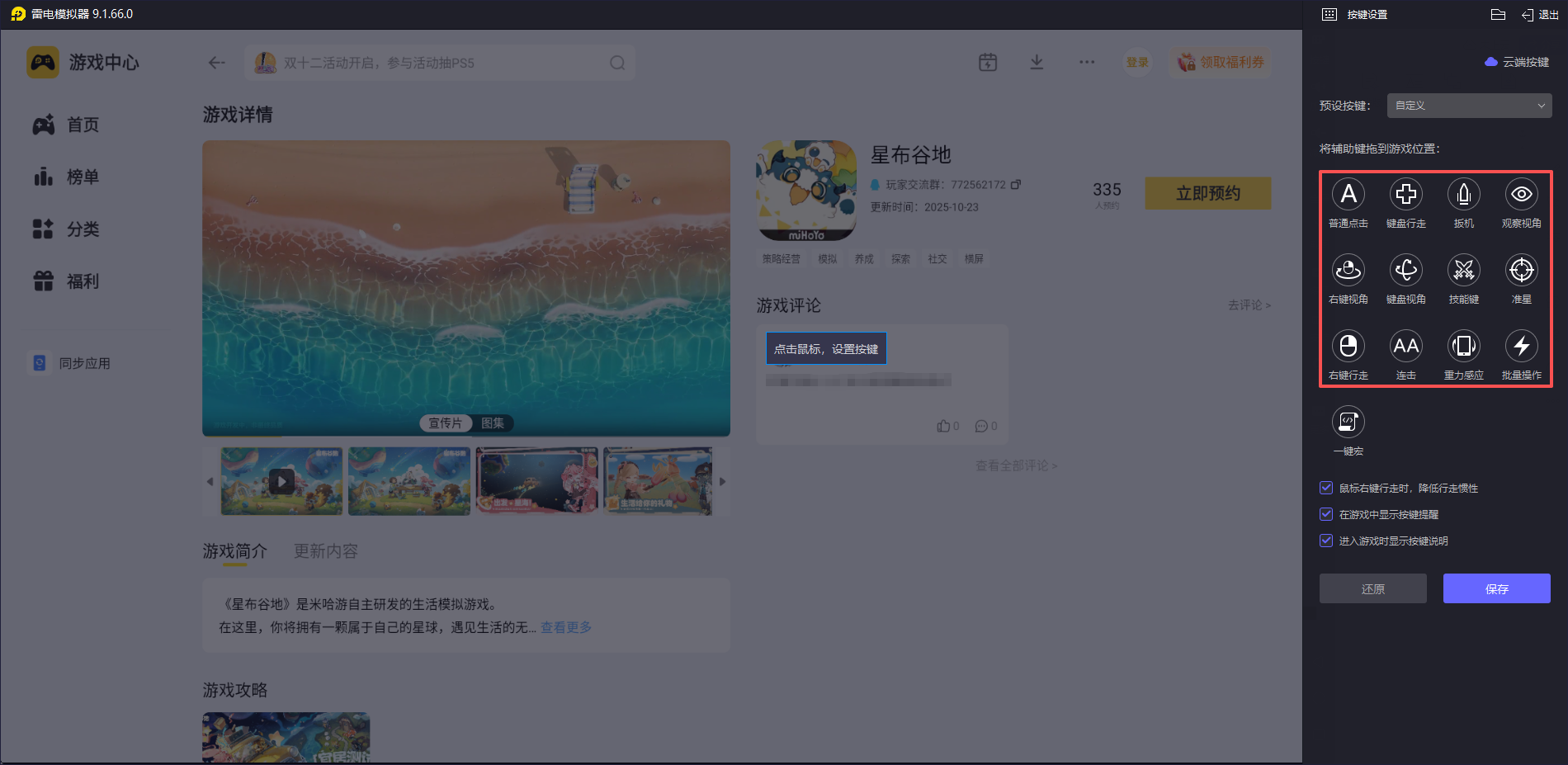Click the back arrow in game center
1568x765 pixels.
point(217,63)
